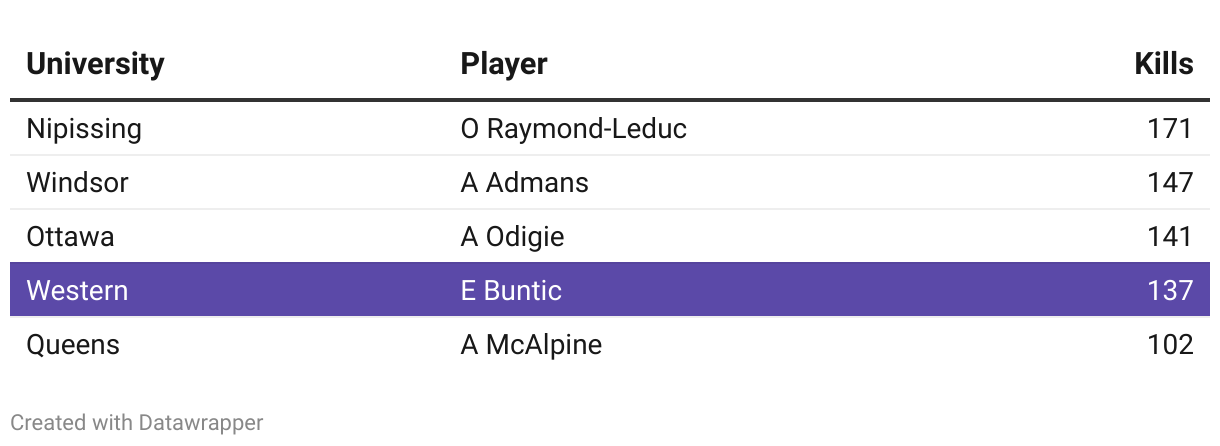
Task: Click the 147 kills value
Action: [1170, 183]
